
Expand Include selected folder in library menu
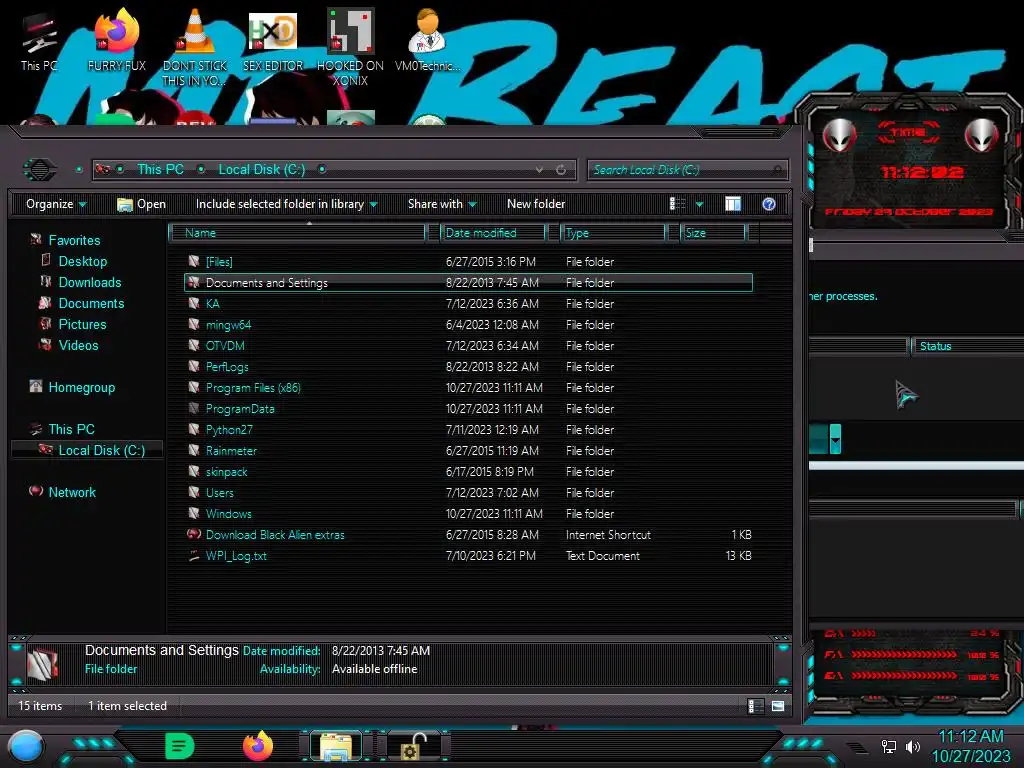(286, 204)
